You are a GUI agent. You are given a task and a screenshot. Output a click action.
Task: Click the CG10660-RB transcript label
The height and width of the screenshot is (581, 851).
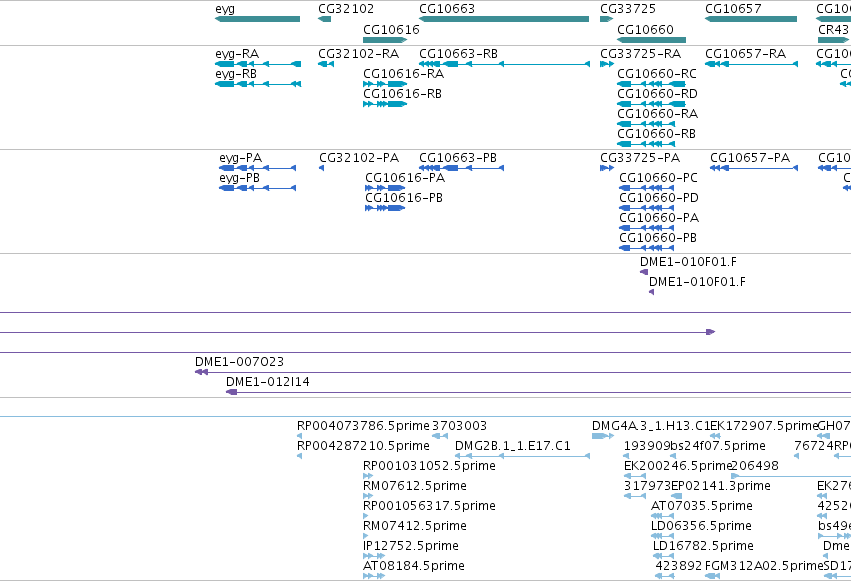(657, 134)
